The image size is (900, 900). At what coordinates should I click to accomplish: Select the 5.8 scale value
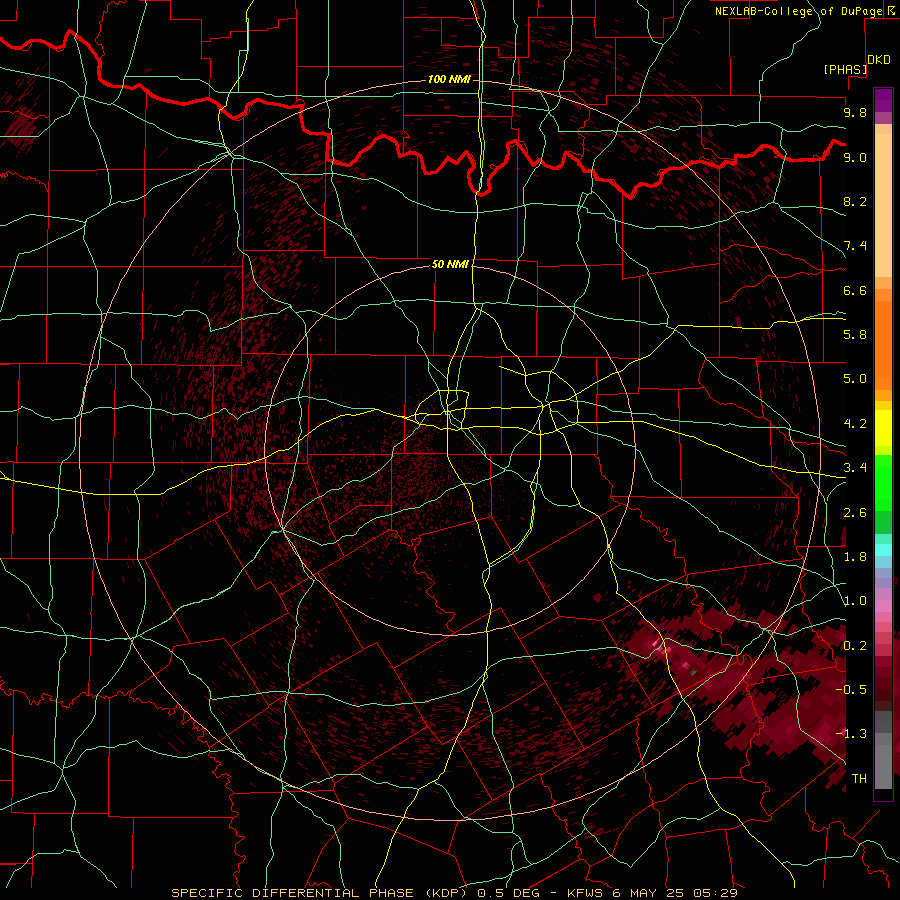[x=855, y=334]
